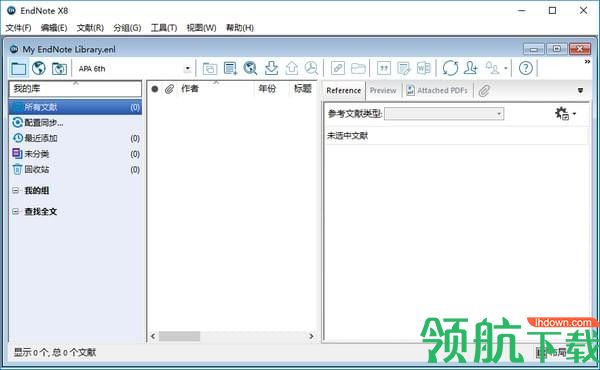
Task: Click Find Full Text icon
Action: pyautogui.click(x=311, y=68)
